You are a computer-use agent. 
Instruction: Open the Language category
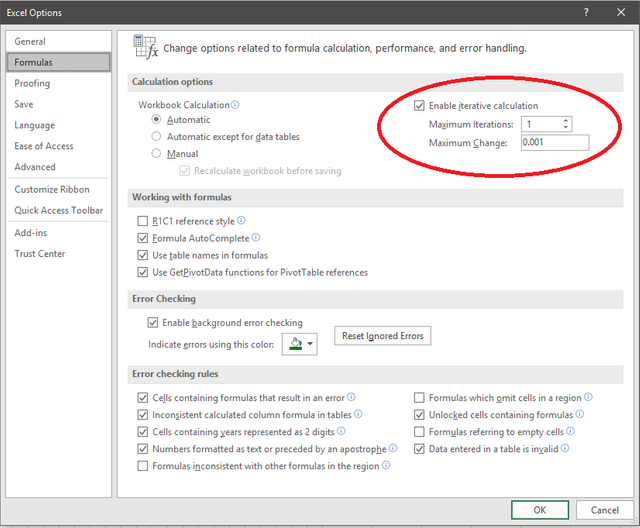point(59,125)
